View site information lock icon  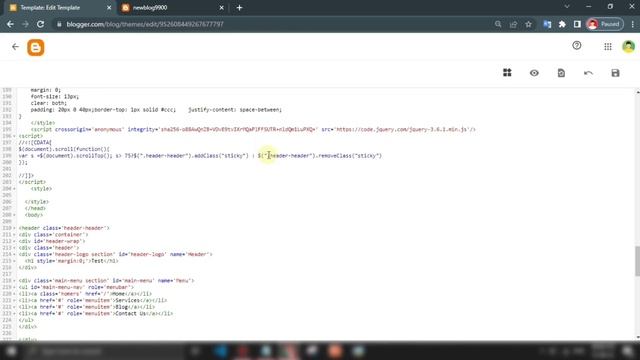coord(59,24)
